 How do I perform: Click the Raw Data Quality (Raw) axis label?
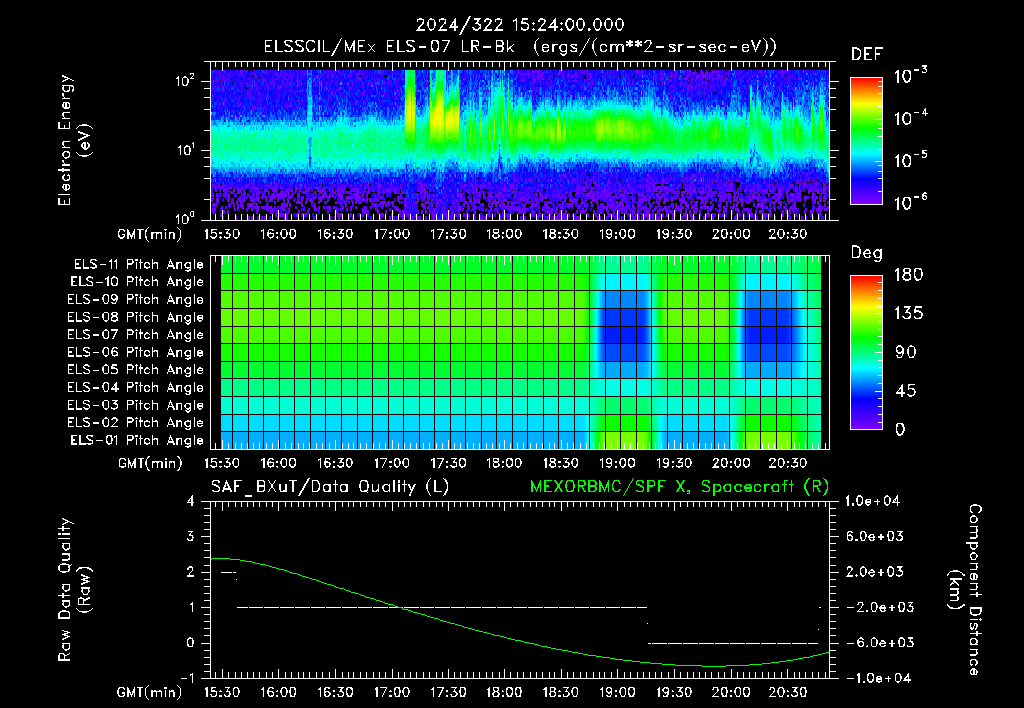(x=74, y=590)
